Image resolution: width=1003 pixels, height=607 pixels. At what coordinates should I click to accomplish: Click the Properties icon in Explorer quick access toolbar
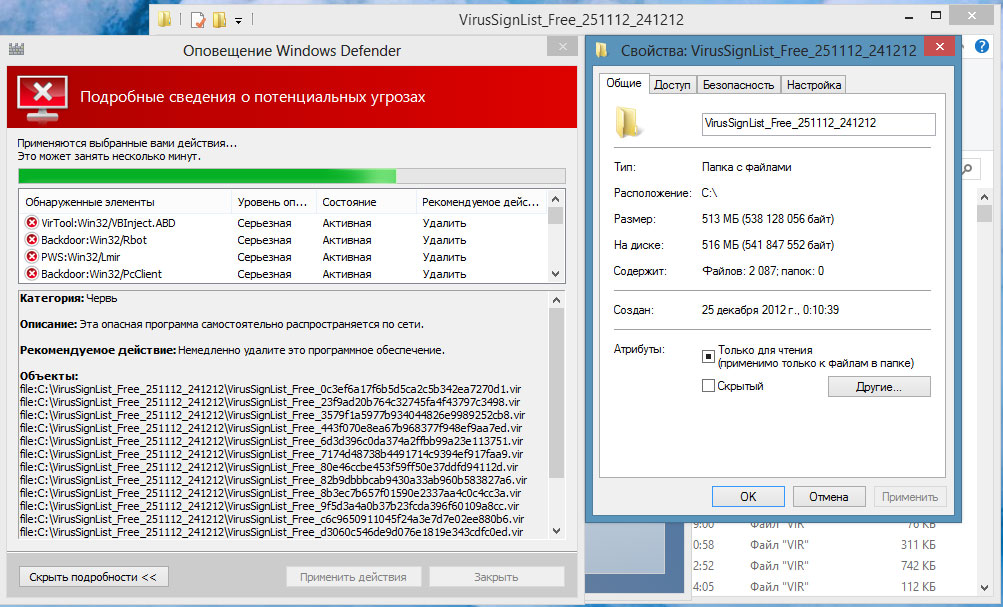pos(198,20)
